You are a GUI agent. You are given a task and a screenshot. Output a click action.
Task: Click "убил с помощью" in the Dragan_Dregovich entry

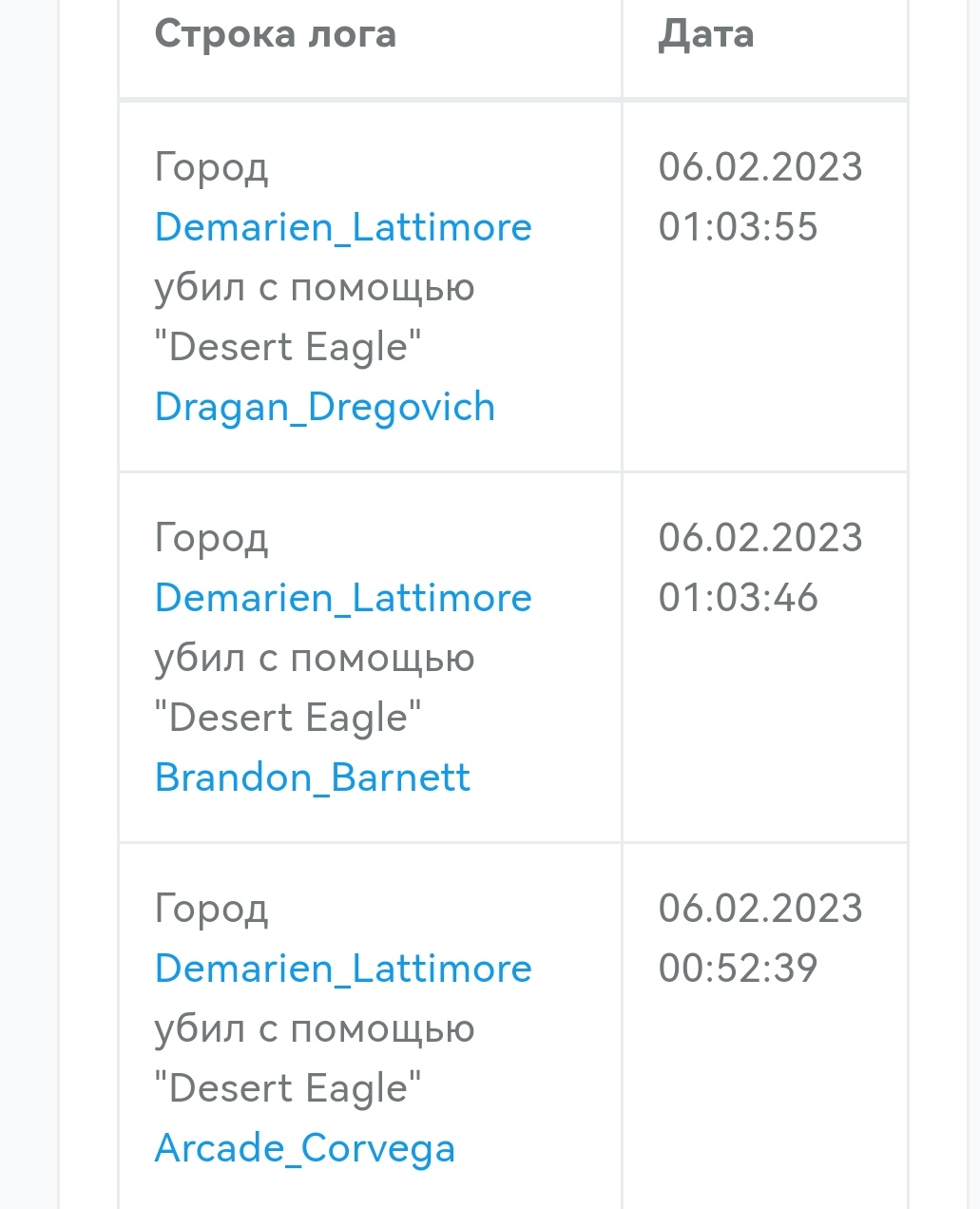pyautogui.click(x=315, y=287)
